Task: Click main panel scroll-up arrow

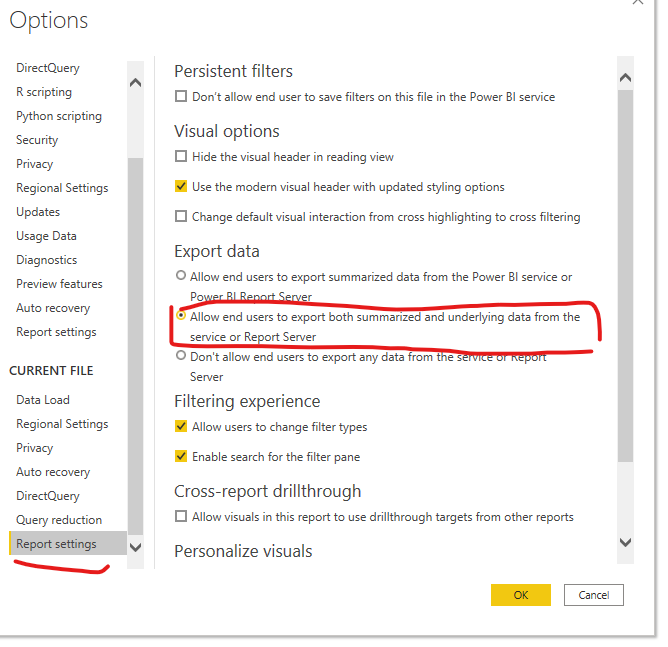Action: click(625, 78)
